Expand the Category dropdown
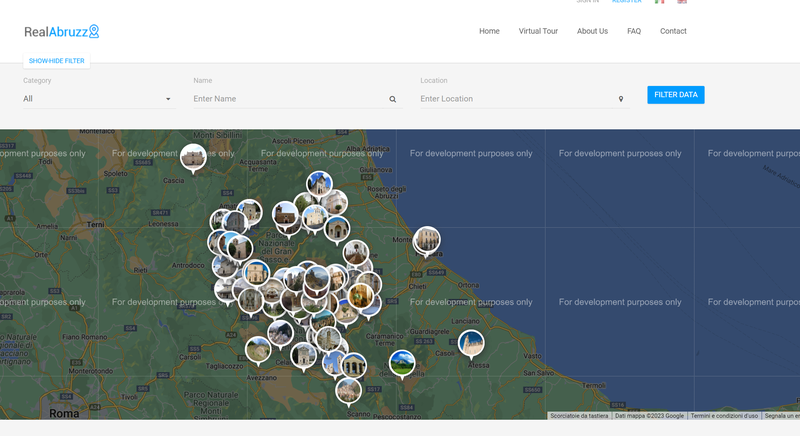The height and width of the screenshot is (436, 800). (x=97, y=99)
